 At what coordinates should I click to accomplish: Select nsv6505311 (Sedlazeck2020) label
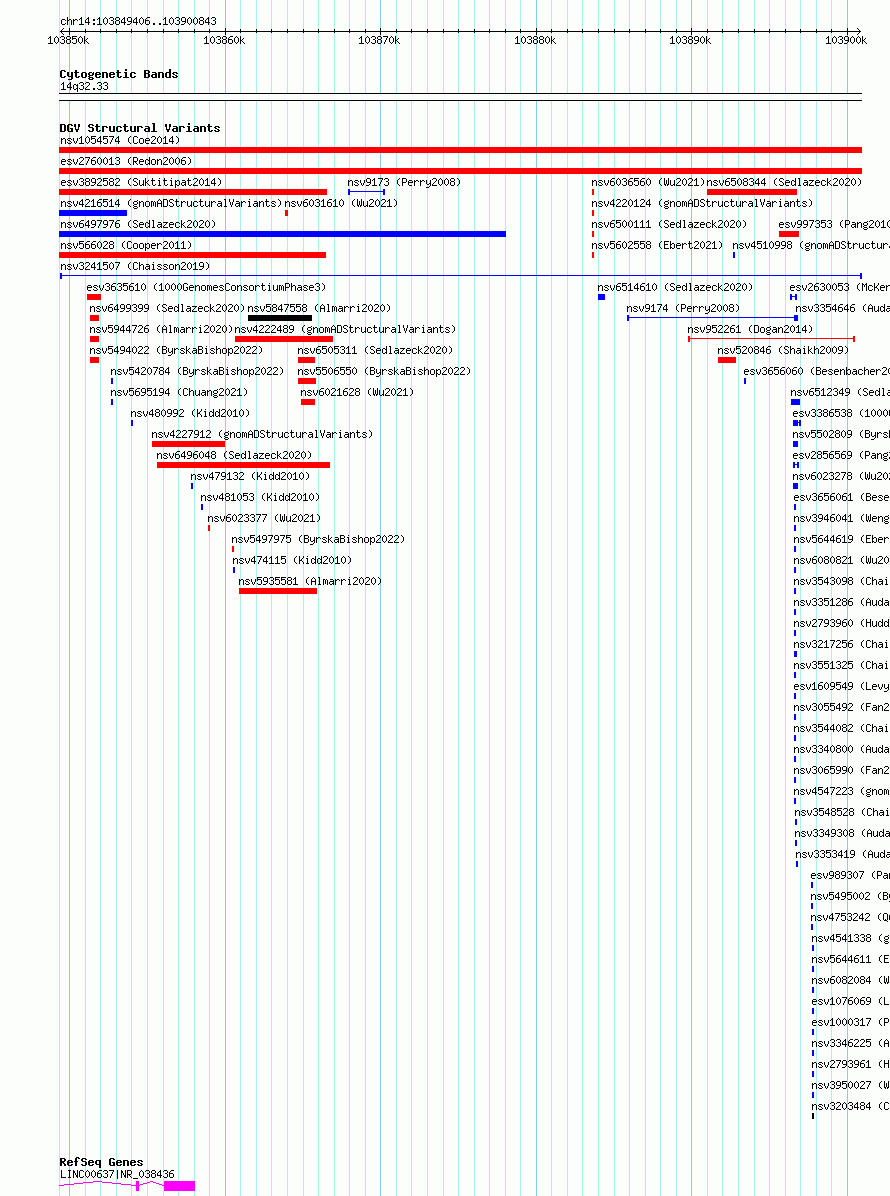[x=375, y=350]
